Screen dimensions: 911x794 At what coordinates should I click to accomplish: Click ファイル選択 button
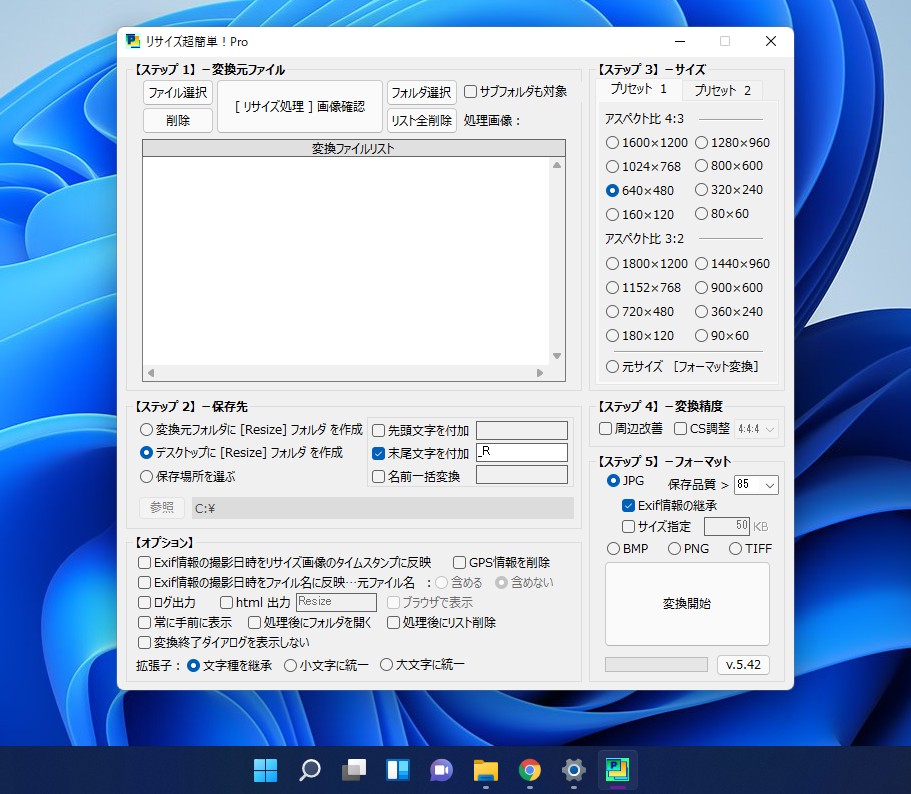click(x=178, y=92)
